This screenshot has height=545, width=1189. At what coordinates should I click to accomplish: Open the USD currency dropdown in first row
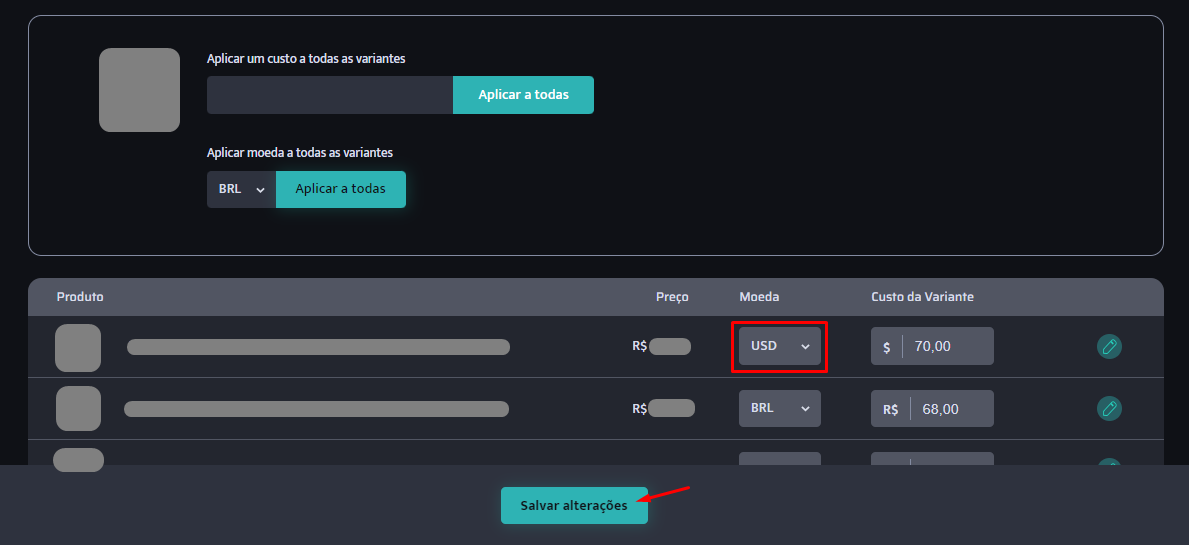[780, 346]
